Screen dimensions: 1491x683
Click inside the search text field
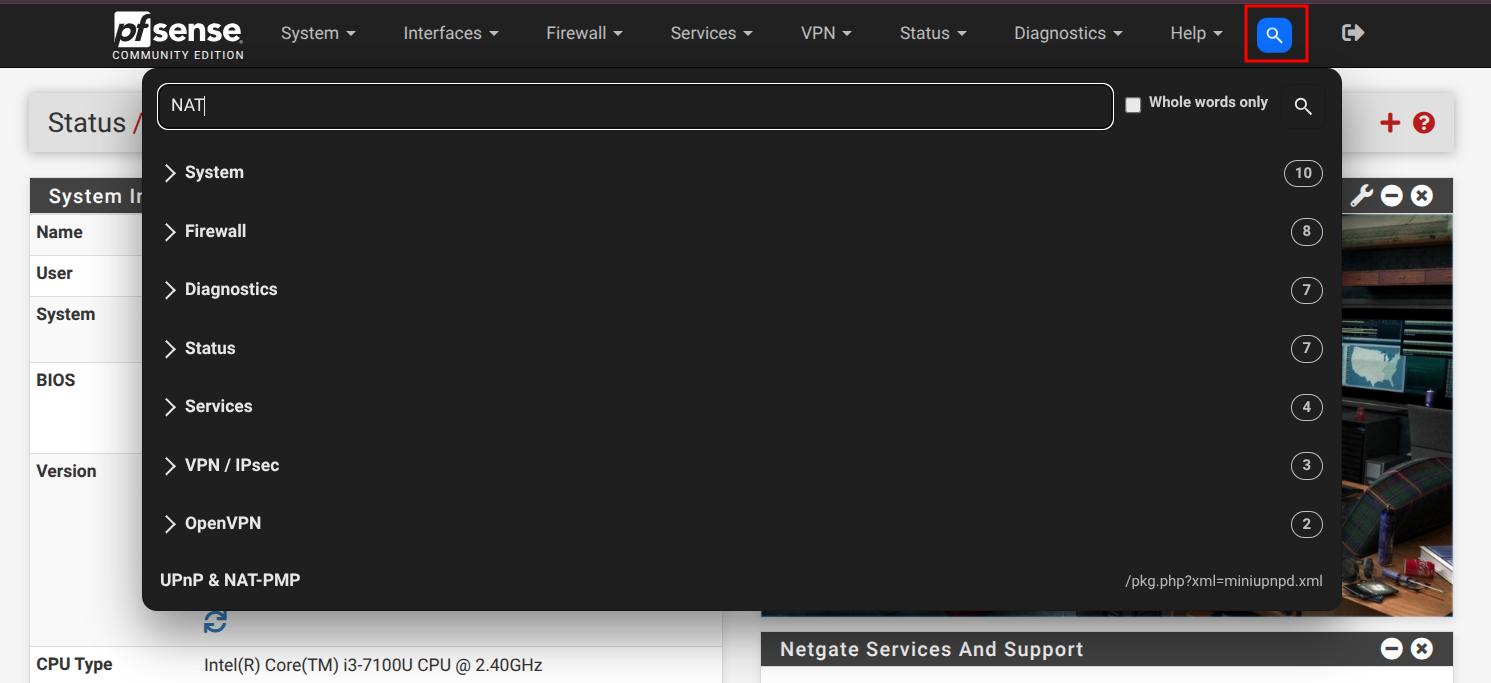coord(634,105)
